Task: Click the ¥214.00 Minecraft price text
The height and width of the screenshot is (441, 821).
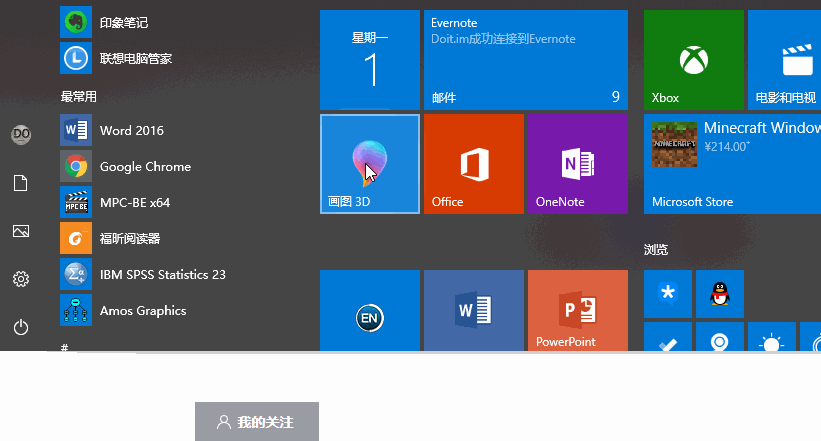Action: tap(727, 147)
